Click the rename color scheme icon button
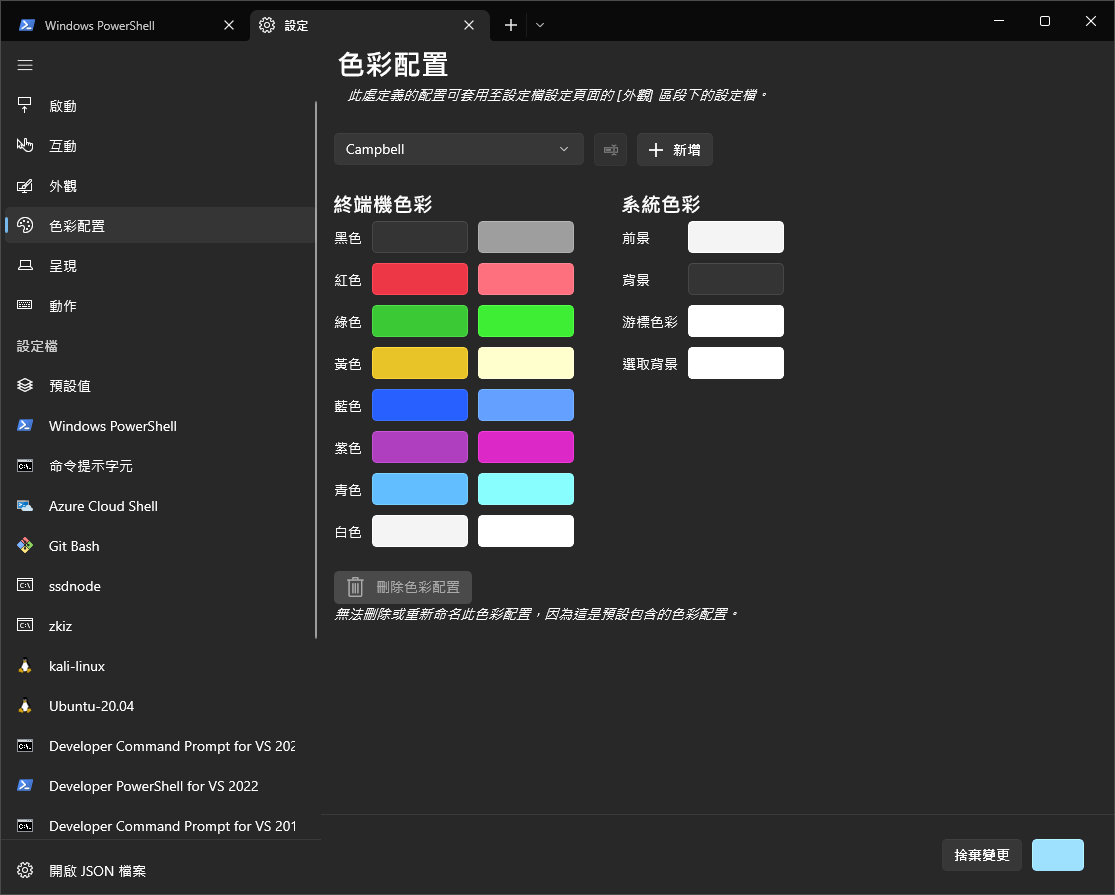This screenshot has height=895, width=1115. coord(610,149)
